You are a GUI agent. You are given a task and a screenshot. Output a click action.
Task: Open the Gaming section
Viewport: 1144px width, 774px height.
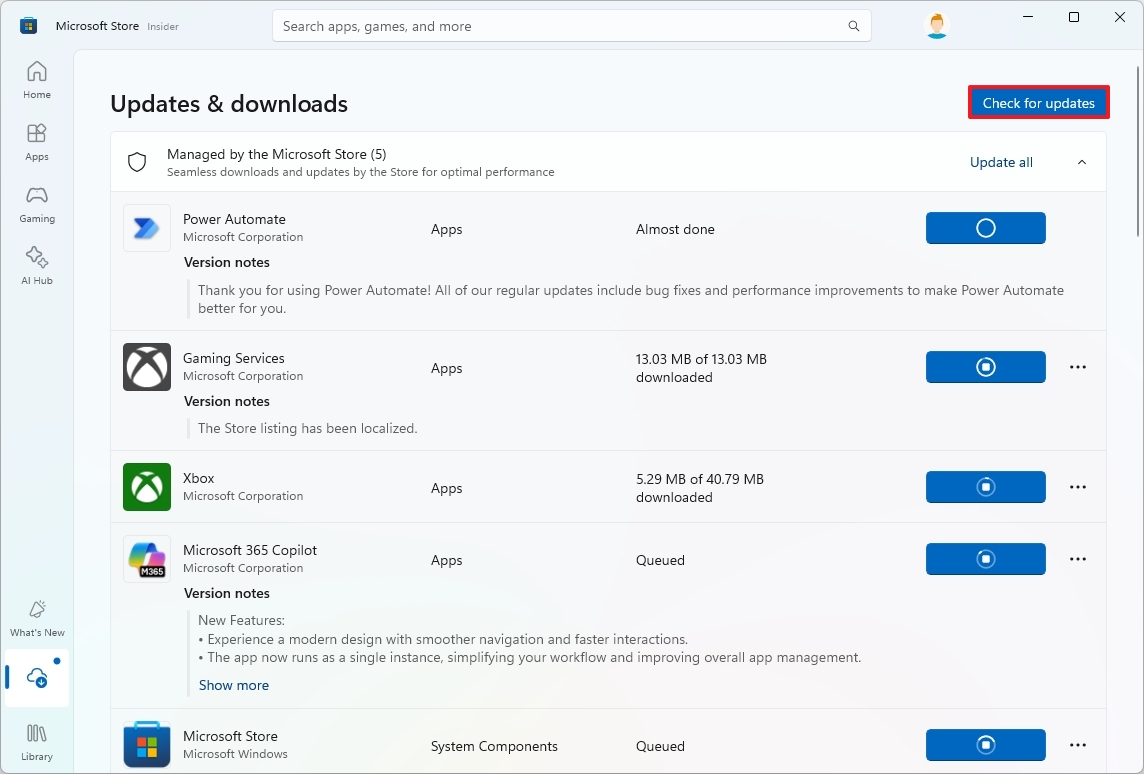[x=36, y=203]
